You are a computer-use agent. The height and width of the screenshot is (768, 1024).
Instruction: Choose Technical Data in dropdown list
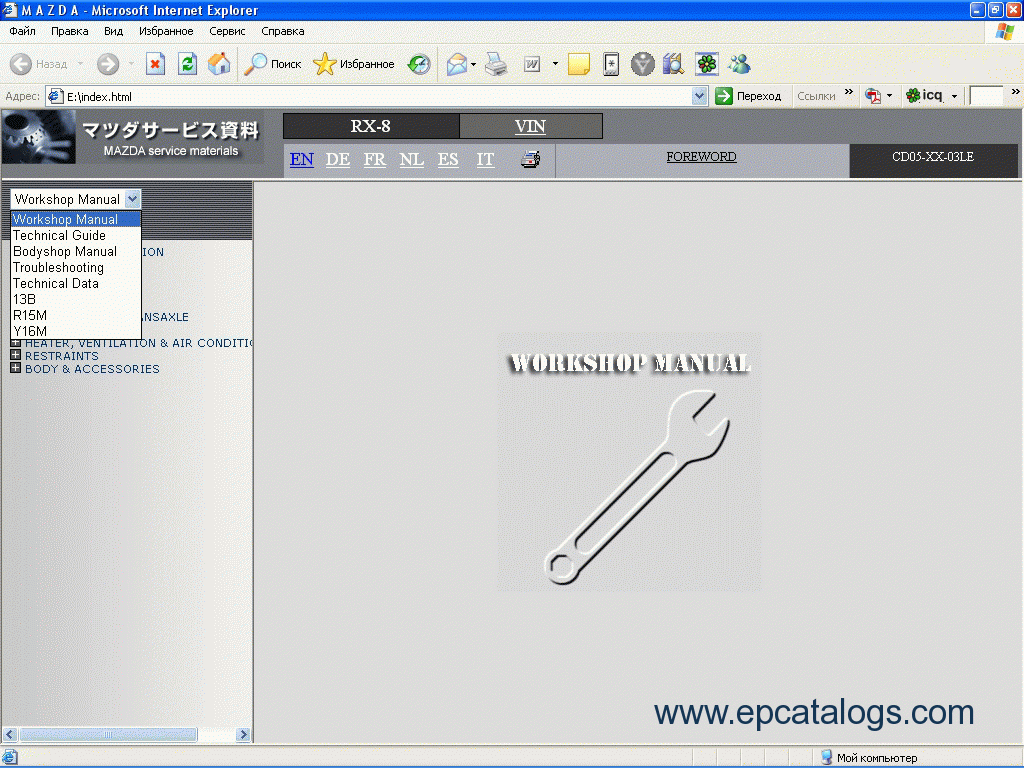pyautogui.click(x=76, y=283)
